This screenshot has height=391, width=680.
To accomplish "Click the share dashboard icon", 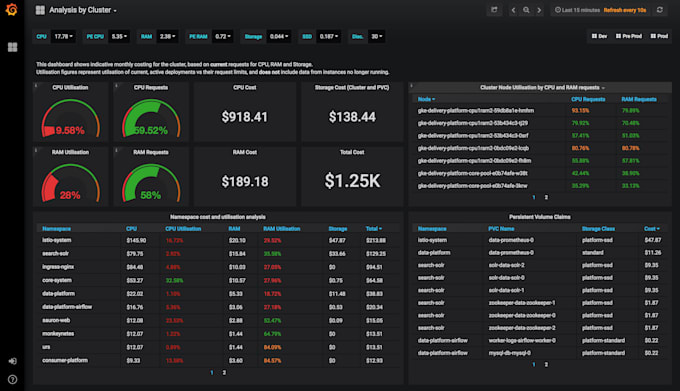I will [x=494, y=10].
